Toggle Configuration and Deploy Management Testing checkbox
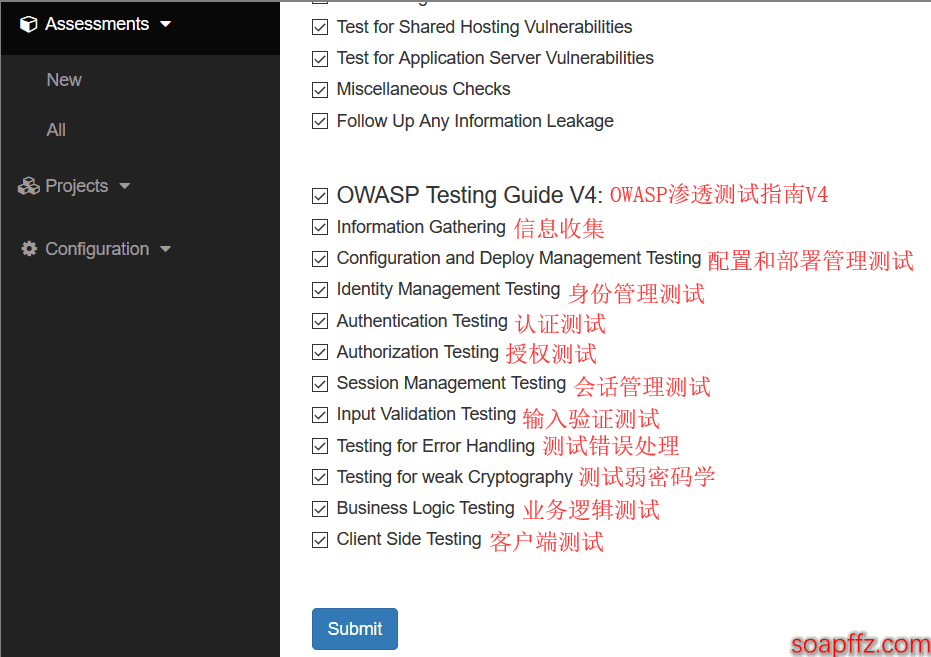The width and height of the screenshot is (931, 657). click(x=320, y=259)
